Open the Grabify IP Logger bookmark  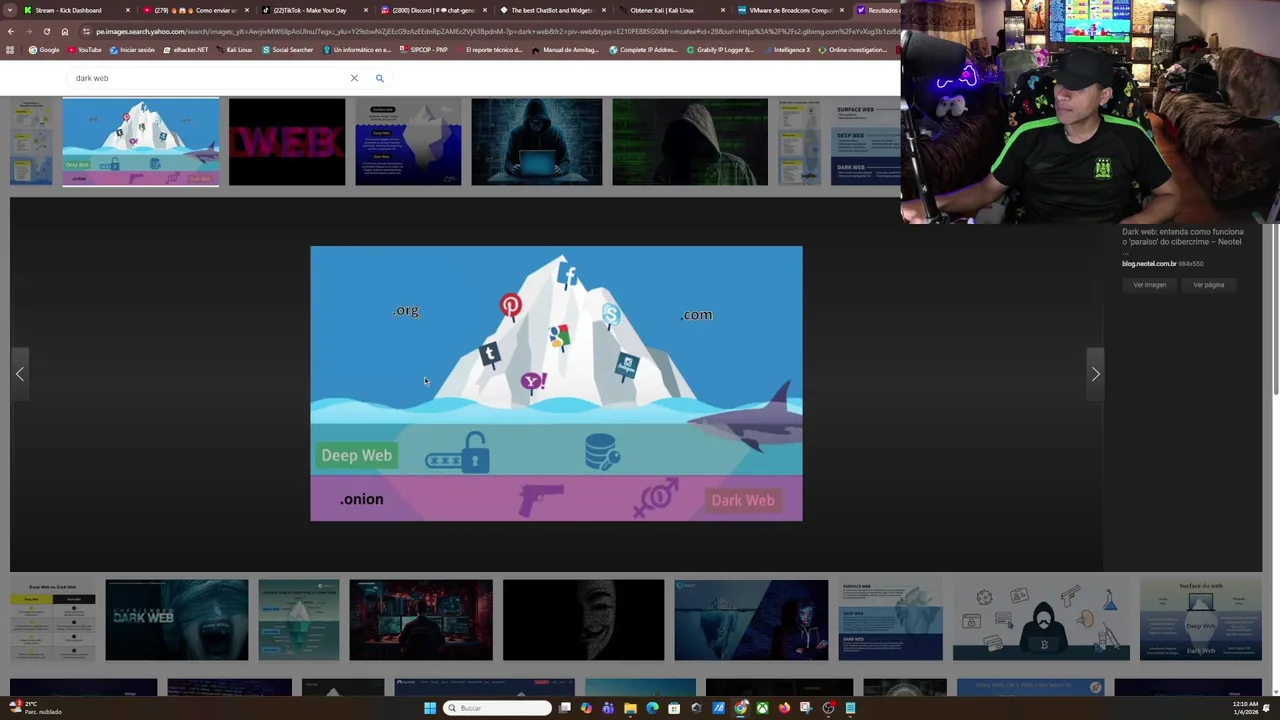click(720, 50)
